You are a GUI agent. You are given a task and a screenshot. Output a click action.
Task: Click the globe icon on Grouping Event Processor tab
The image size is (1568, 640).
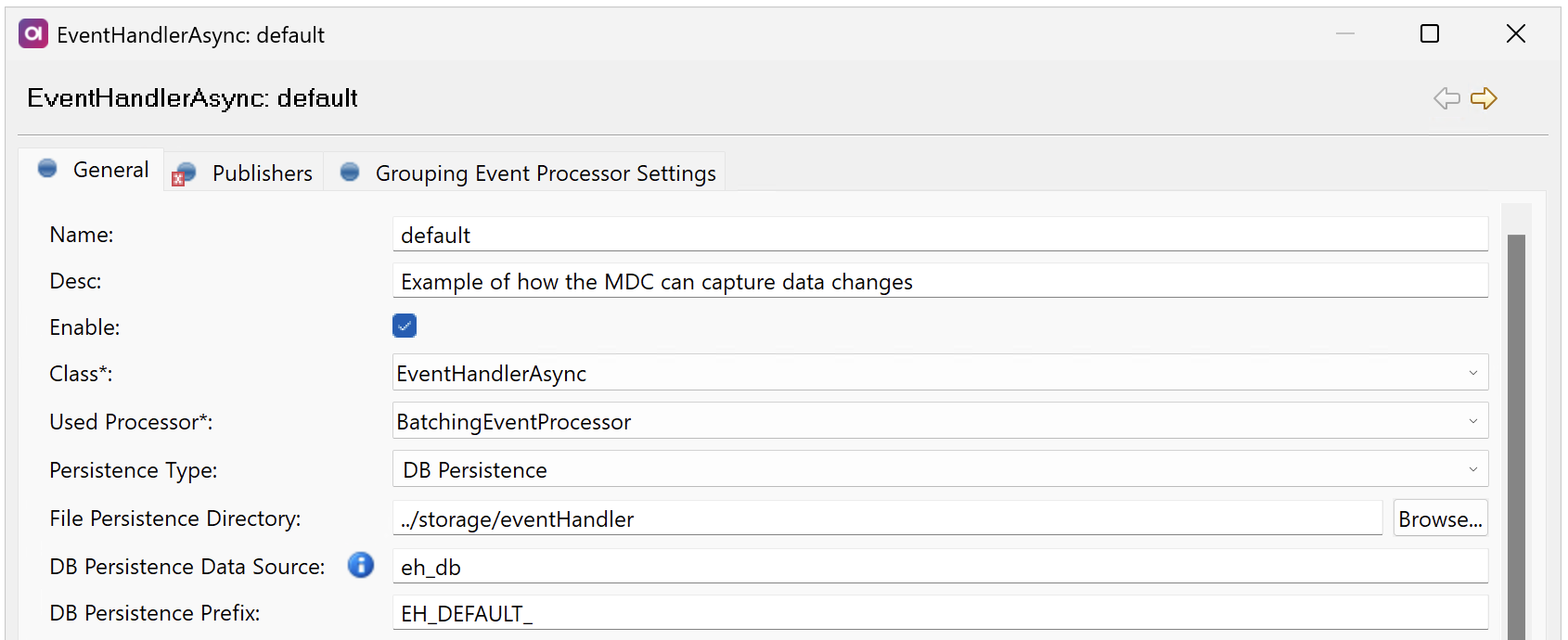[x=350, y=172]
